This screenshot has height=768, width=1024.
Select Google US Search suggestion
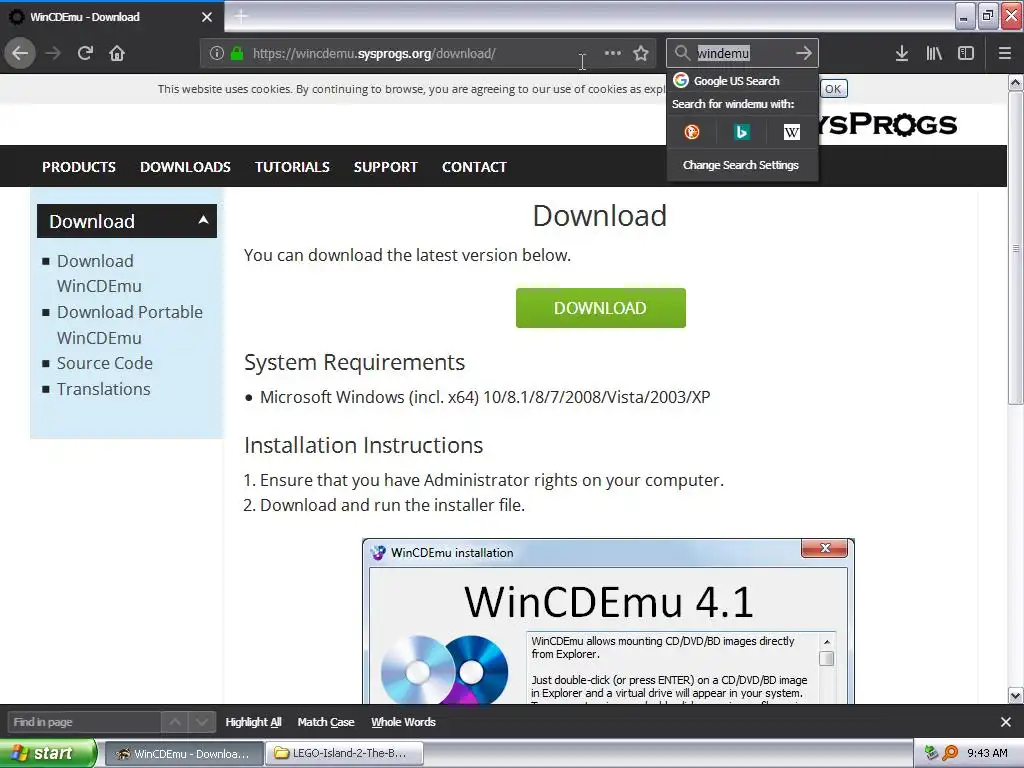point(743,81)
